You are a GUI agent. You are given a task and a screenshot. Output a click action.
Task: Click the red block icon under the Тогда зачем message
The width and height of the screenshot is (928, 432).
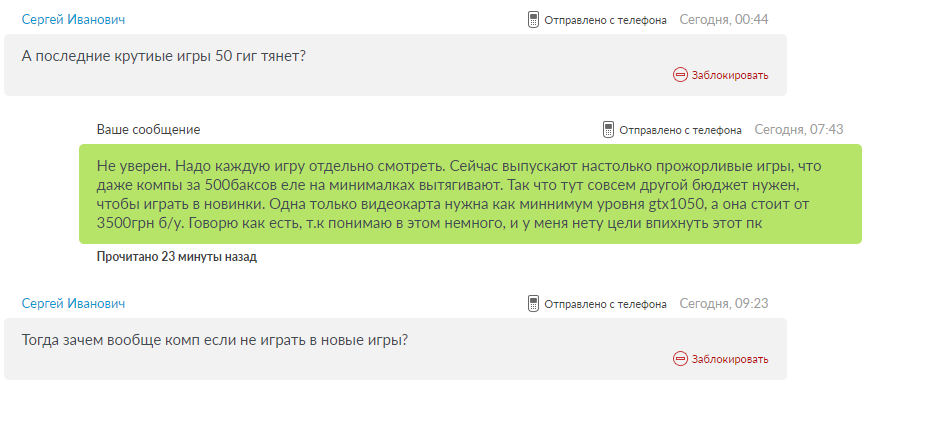point(680,359)
